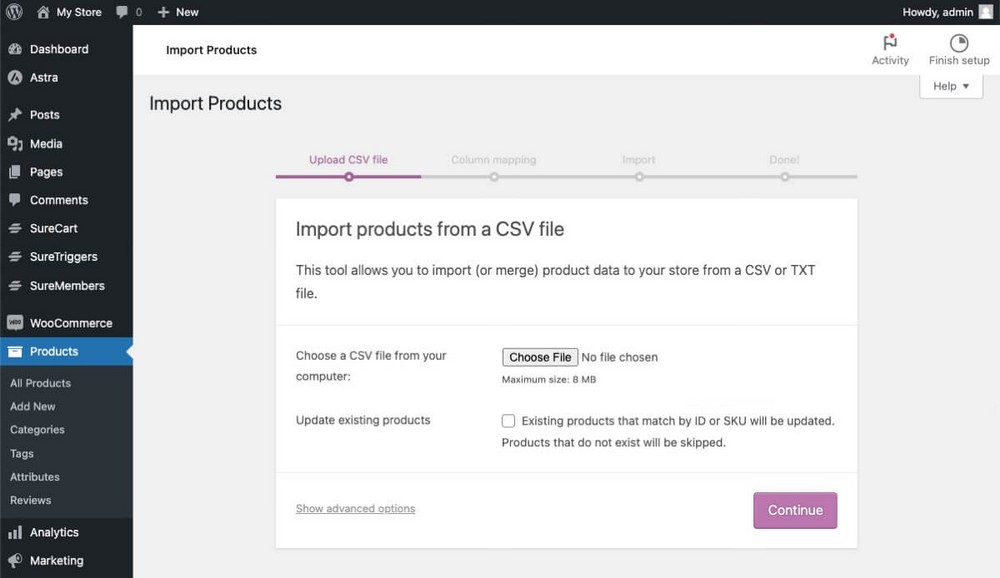The height and width of the screenshot is (578, 1000).
Task: Click the WooCommerce Woo icon
Action: pyautogui.click(x=15, y=323)
